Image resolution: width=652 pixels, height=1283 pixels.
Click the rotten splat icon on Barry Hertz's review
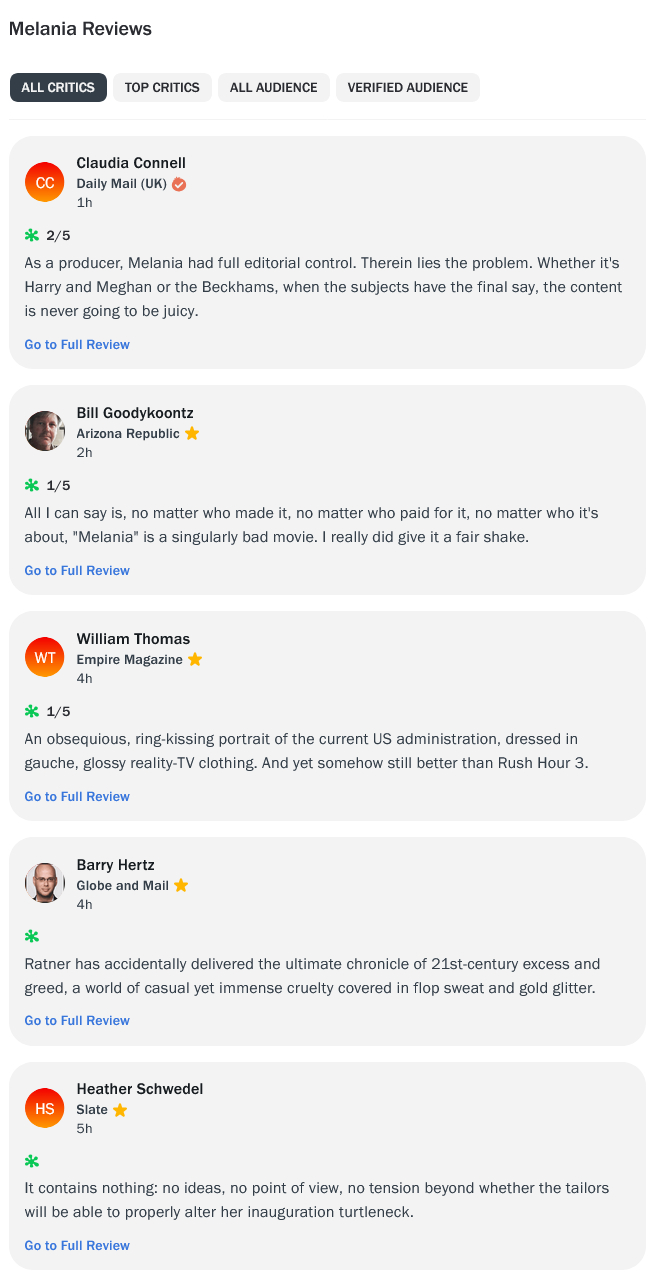click(x=32, y=937)
